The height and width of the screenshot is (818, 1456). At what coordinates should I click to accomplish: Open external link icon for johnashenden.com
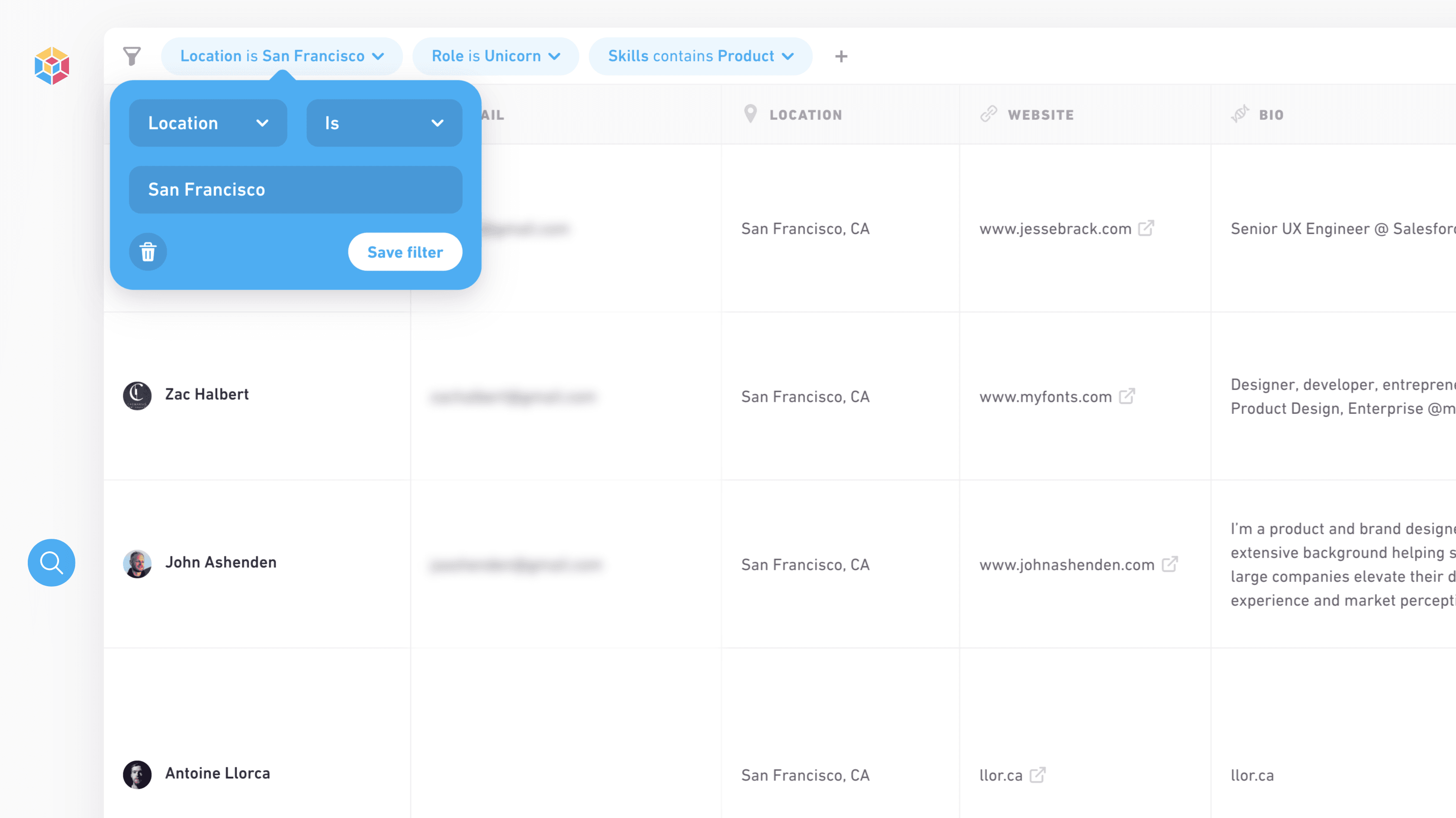1170,564
